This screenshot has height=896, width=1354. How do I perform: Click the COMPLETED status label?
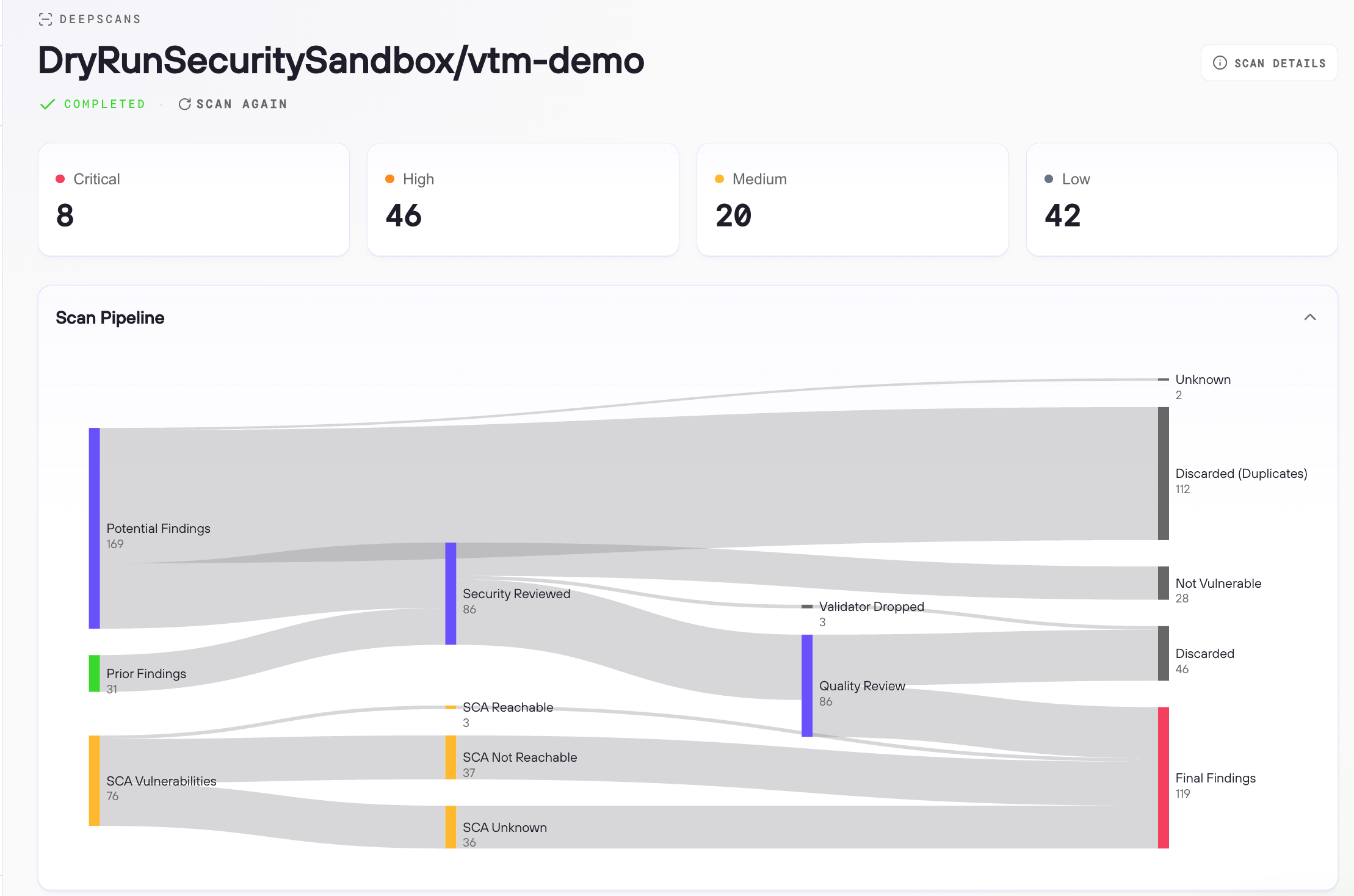(x=105, y=104)
